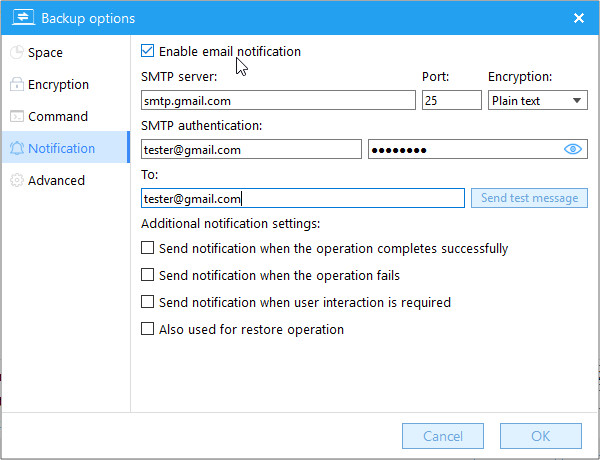Enable notification when operation completes successfully
This screenshot has height=460, width=600.
click(x=148, y=248)
